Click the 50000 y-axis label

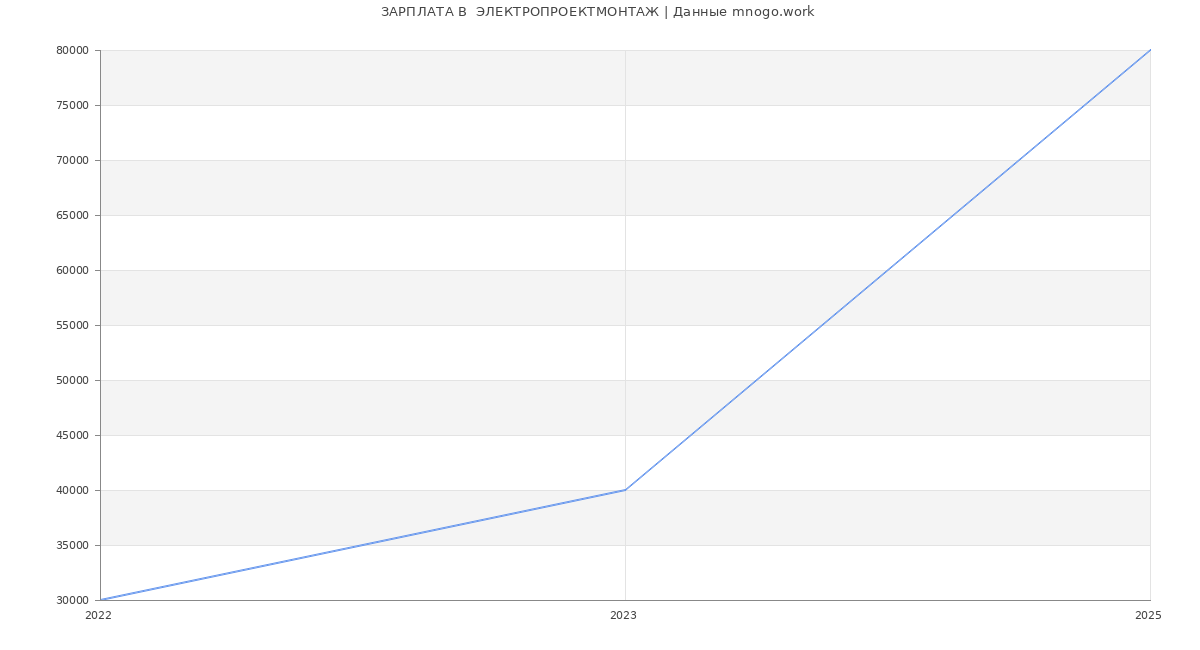click(73, 380)
